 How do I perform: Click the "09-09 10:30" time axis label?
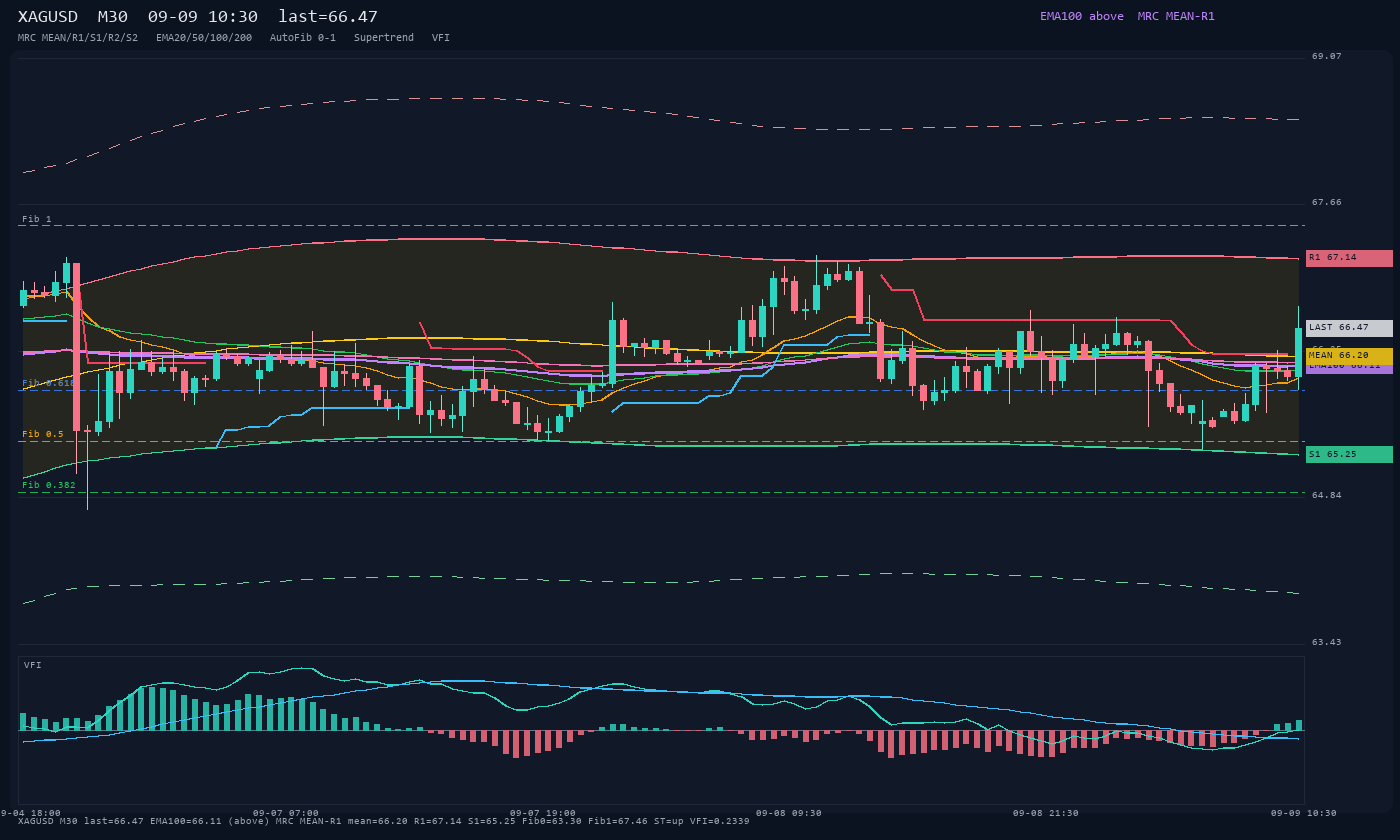point(1304,813)
